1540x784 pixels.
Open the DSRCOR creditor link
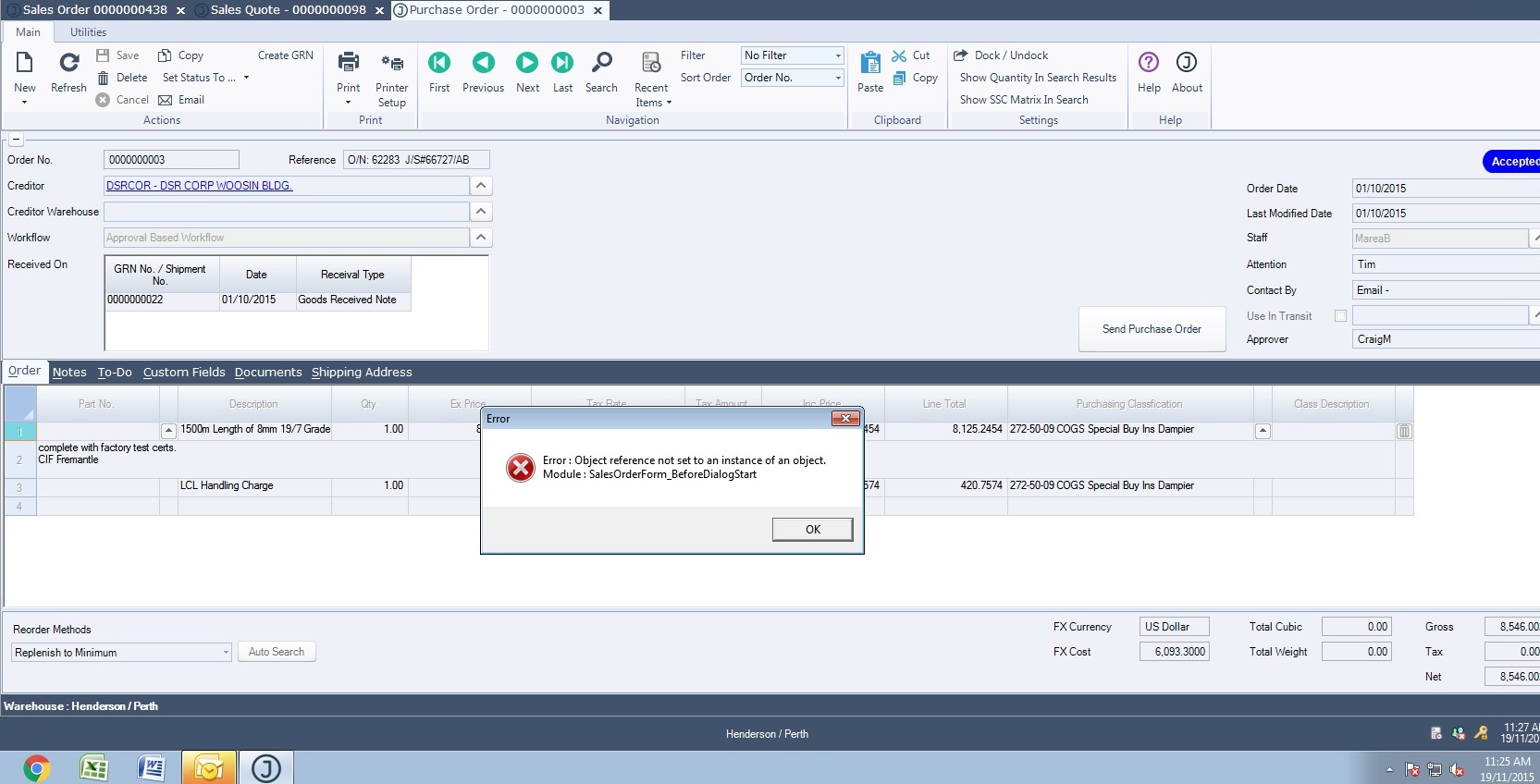click(199, 186)
